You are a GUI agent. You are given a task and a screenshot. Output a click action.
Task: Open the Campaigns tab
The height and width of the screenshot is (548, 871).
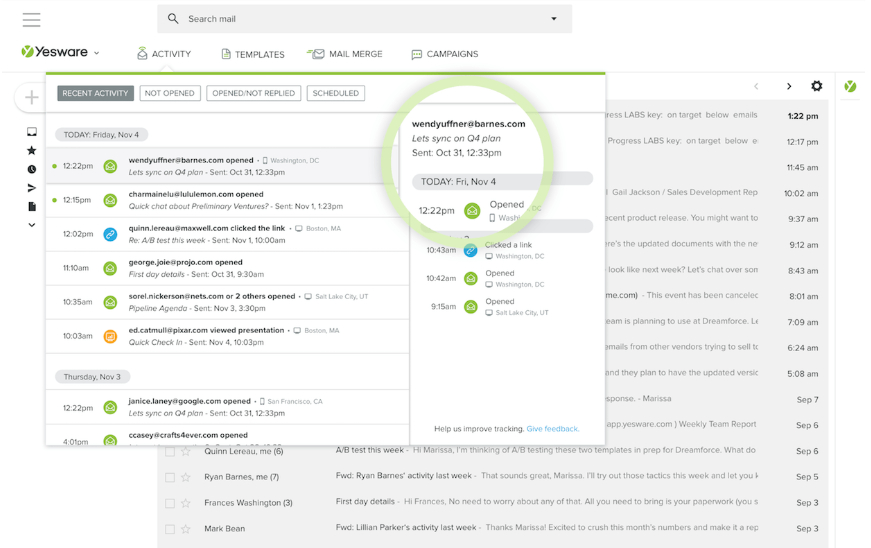[x=444, y=54]
